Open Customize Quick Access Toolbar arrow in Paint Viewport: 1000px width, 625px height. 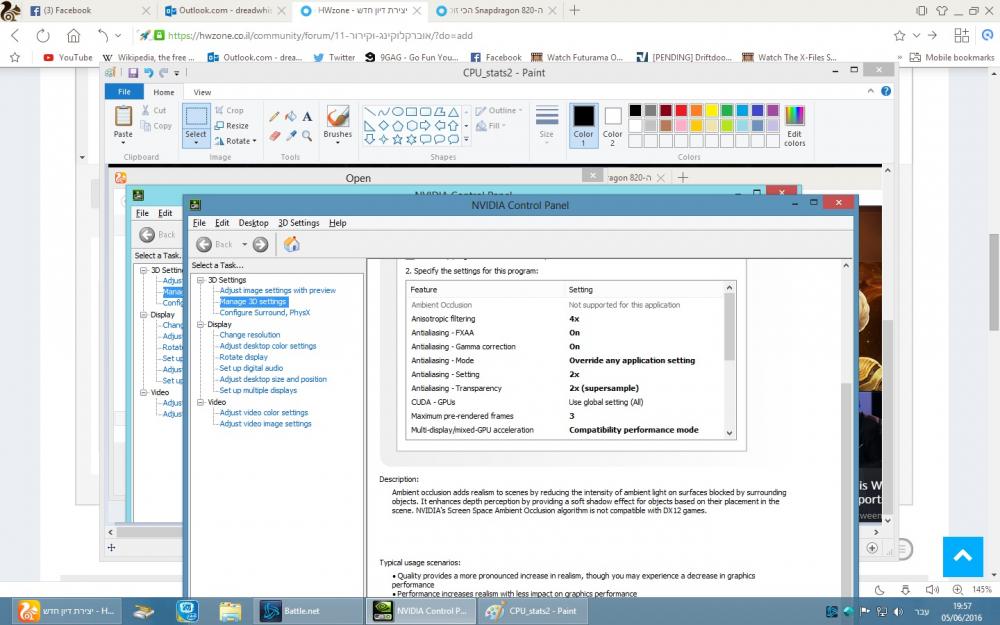(177, 73)
